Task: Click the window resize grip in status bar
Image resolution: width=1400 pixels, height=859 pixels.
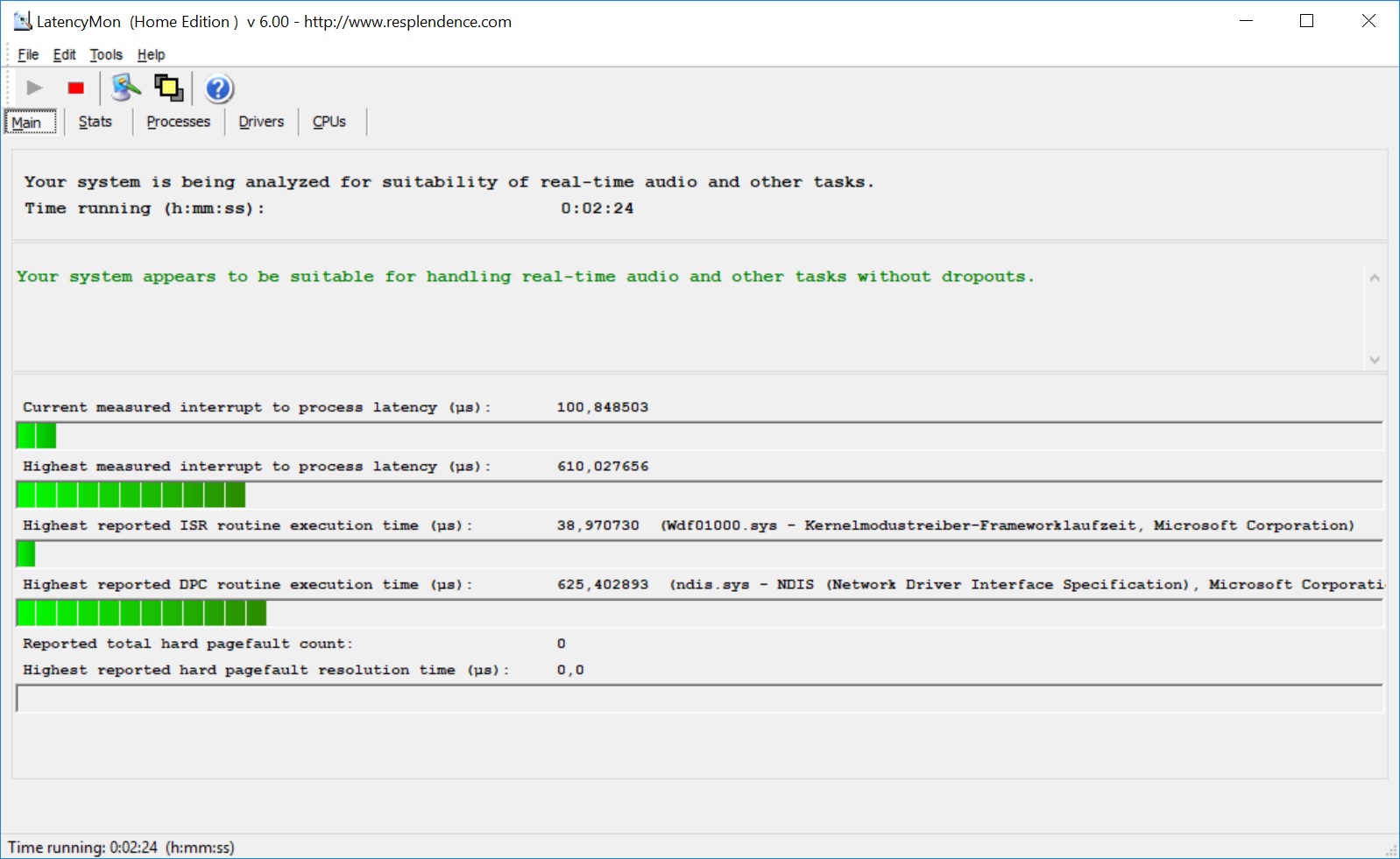Action: click(x=1391, y=850)
